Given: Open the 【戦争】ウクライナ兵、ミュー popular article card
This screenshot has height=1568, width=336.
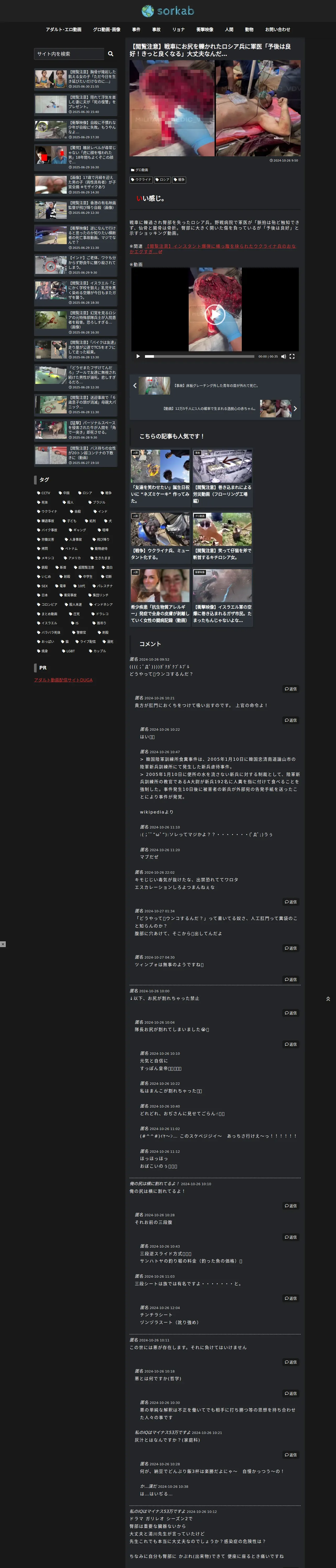Looking at the screenshot, I should (x=160, y=537).
